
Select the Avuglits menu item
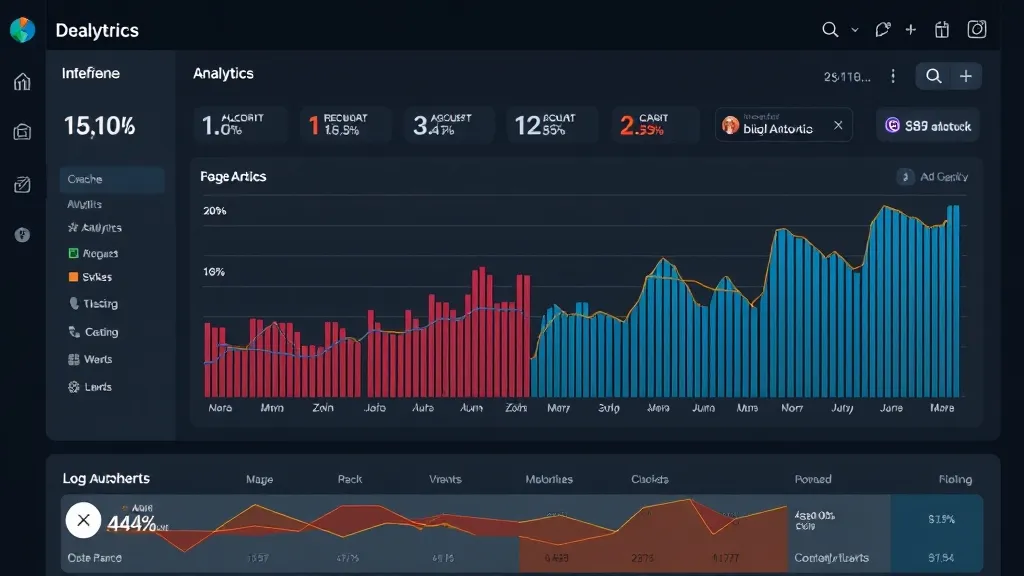click(x=84, y=204)
